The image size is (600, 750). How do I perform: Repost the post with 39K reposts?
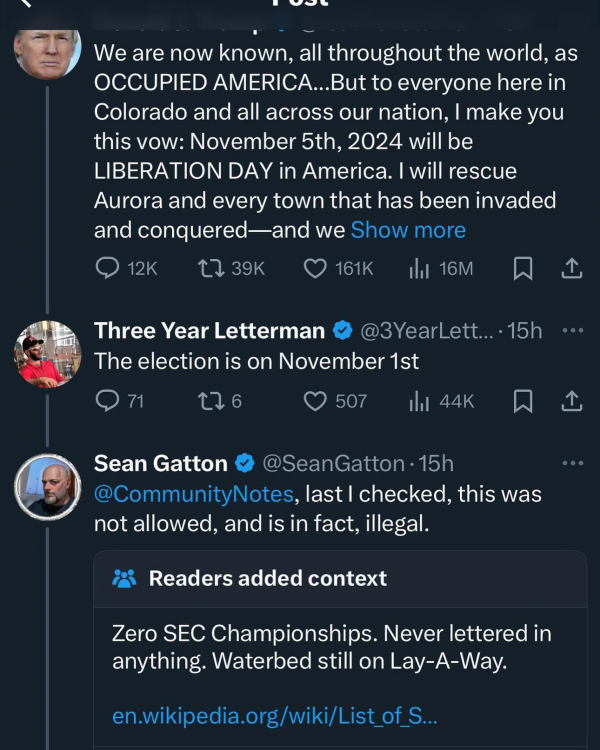211,268
